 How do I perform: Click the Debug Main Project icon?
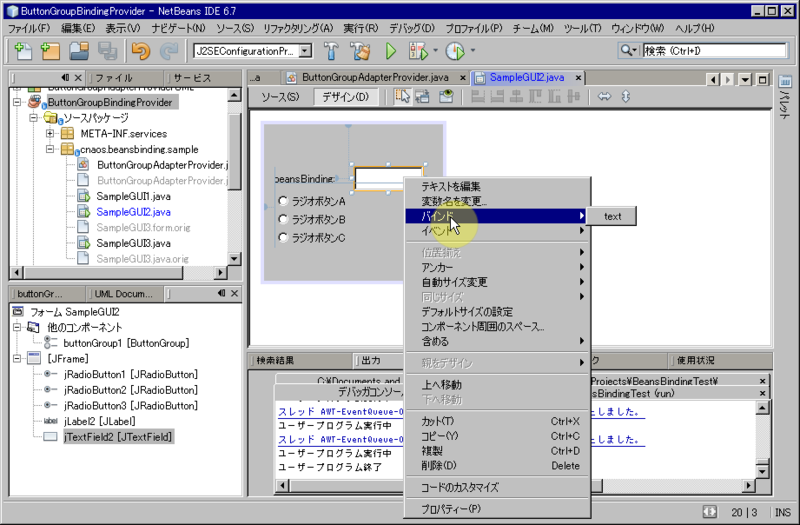pos(418,51)
